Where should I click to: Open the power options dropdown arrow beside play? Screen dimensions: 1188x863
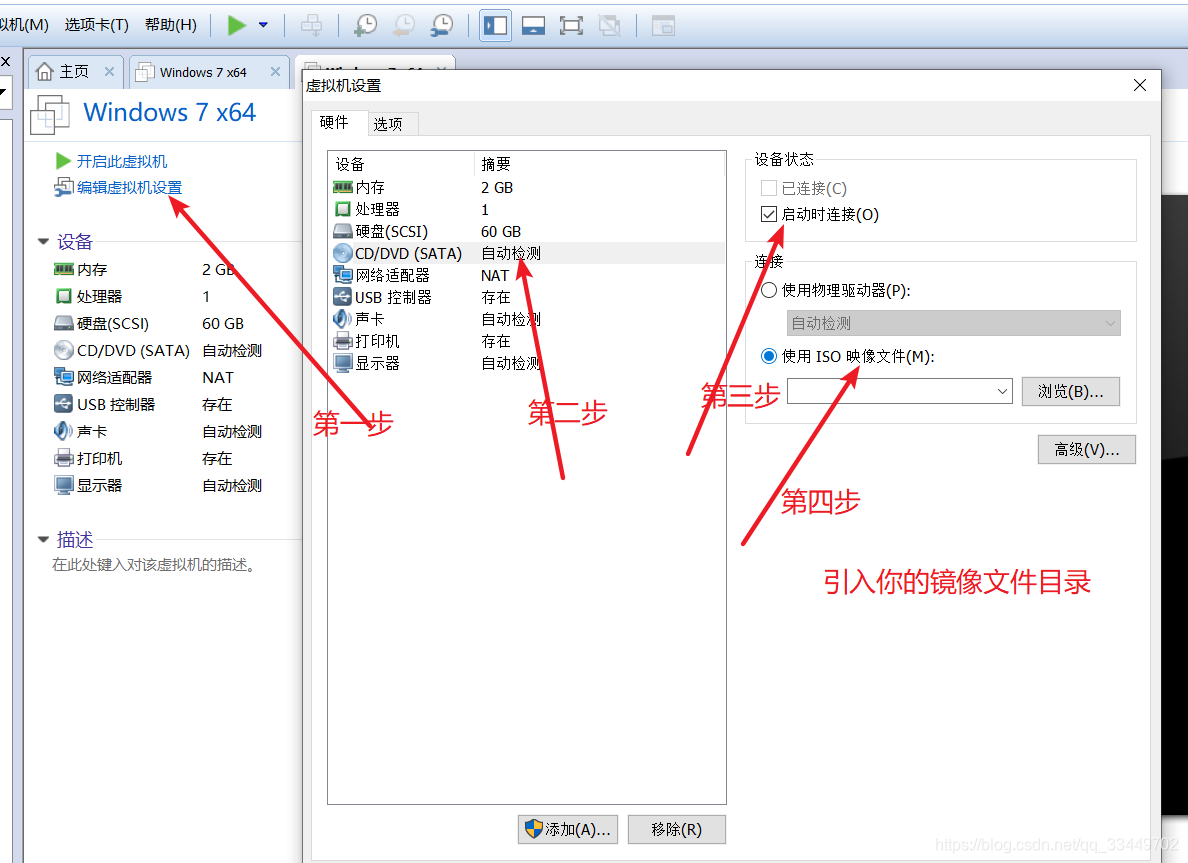pos(264,25)
